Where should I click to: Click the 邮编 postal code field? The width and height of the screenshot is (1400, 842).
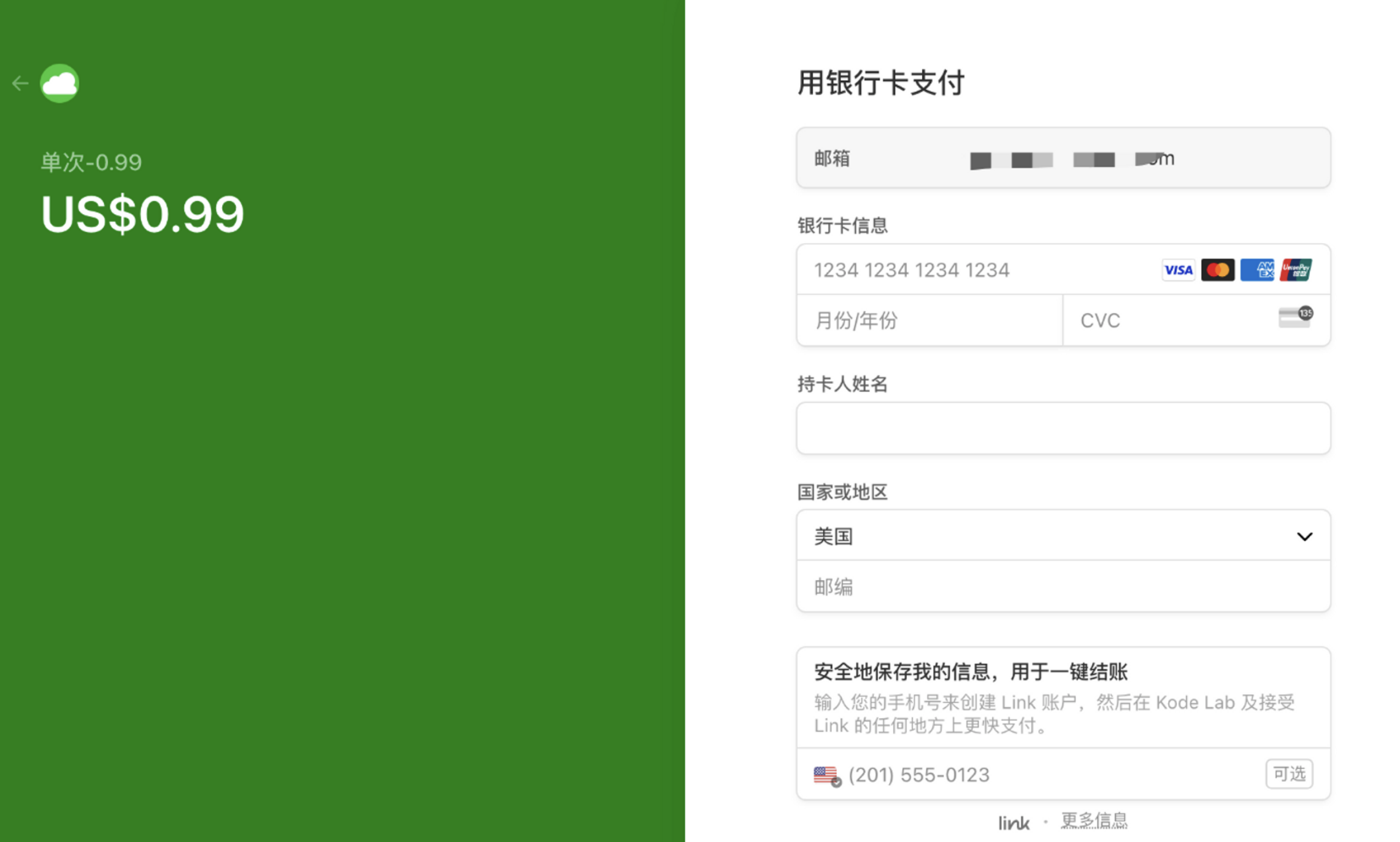click(1063, 587)
